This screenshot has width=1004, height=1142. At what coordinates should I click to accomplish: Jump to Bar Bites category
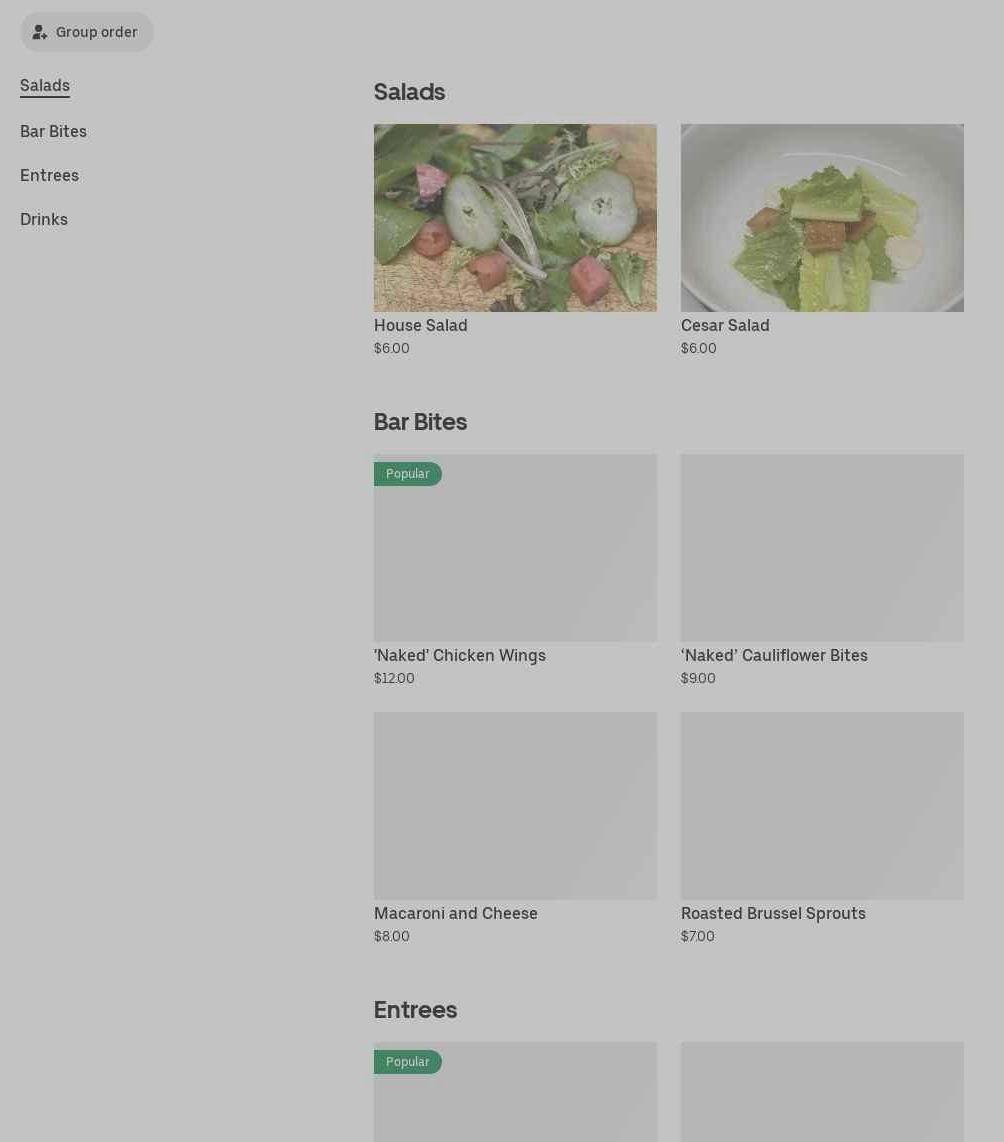(x=53, y=131)
